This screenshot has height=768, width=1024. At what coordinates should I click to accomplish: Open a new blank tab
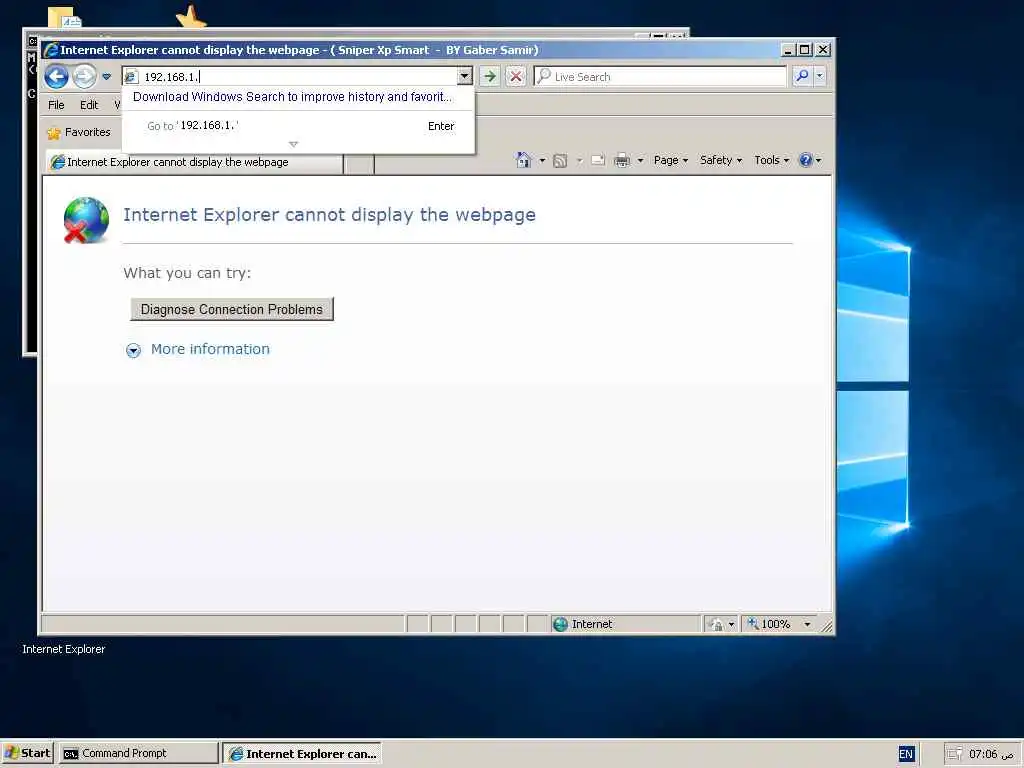click(x=359, y=163)
